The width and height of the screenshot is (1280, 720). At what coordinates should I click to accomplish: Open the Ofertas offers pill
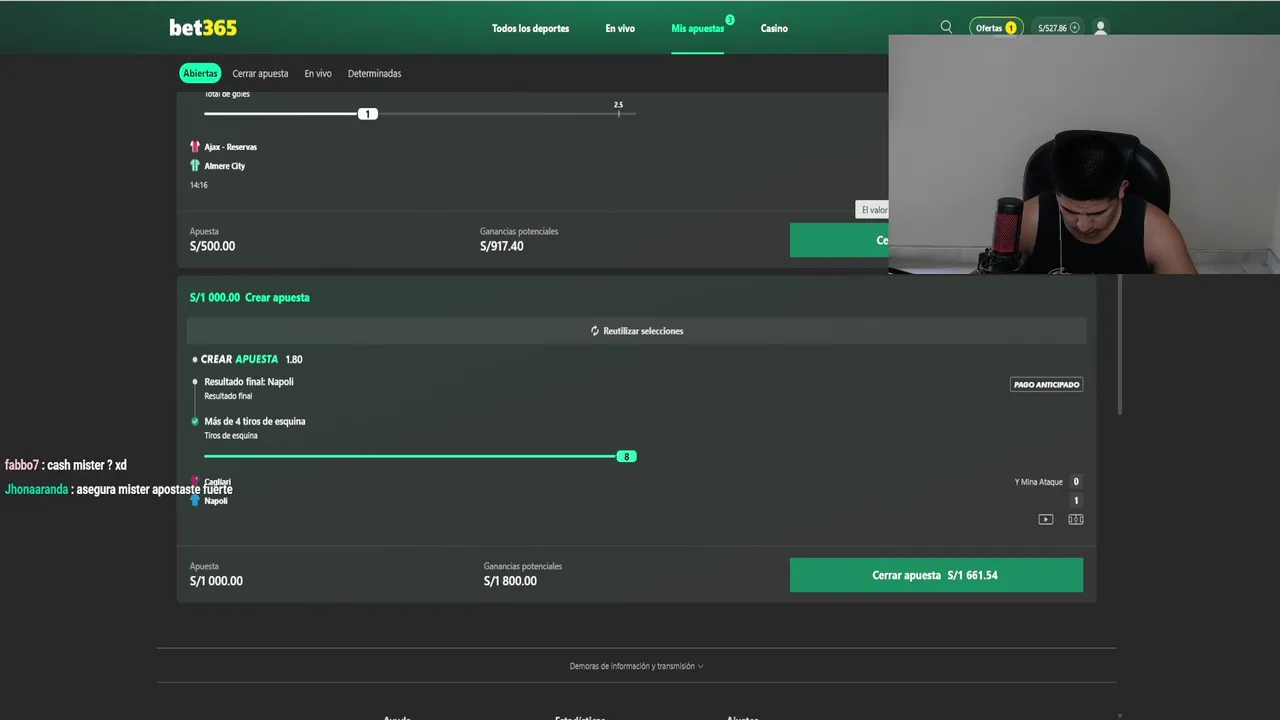[996, 28]
